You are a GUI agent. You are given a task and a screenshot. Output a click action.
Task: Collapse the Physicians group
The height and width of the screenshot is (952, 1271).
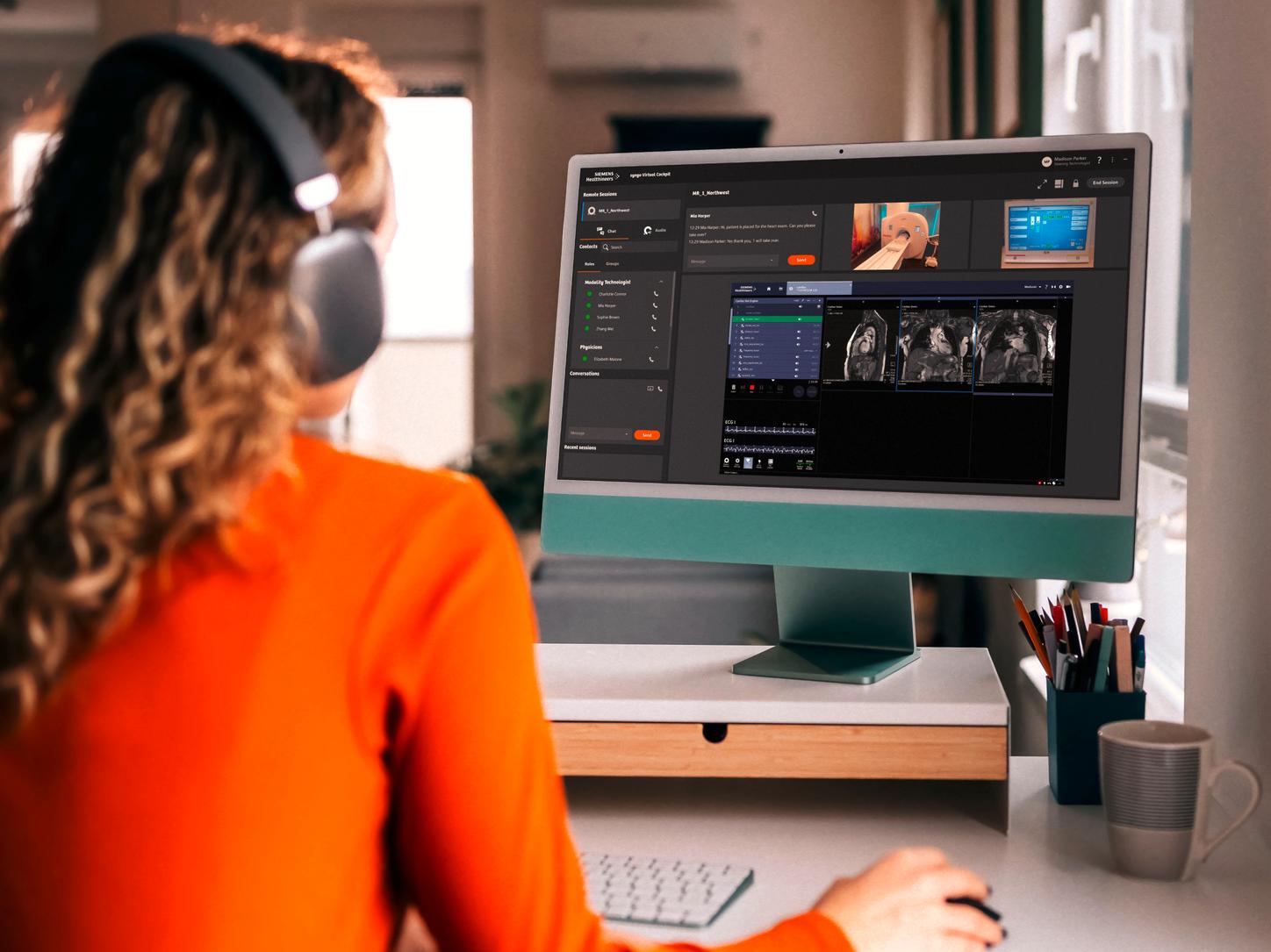(657, 347)
